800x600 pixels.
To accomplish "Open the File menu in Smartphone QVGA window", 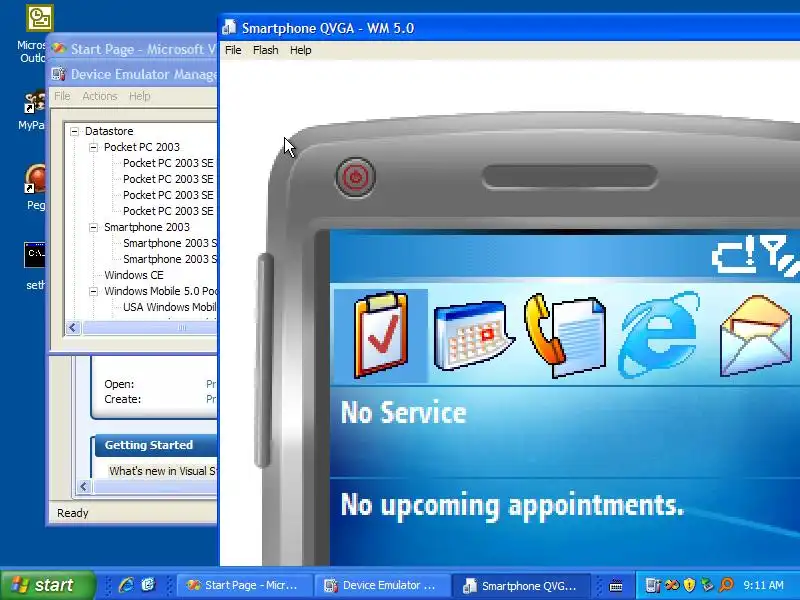I will [233, 50].
